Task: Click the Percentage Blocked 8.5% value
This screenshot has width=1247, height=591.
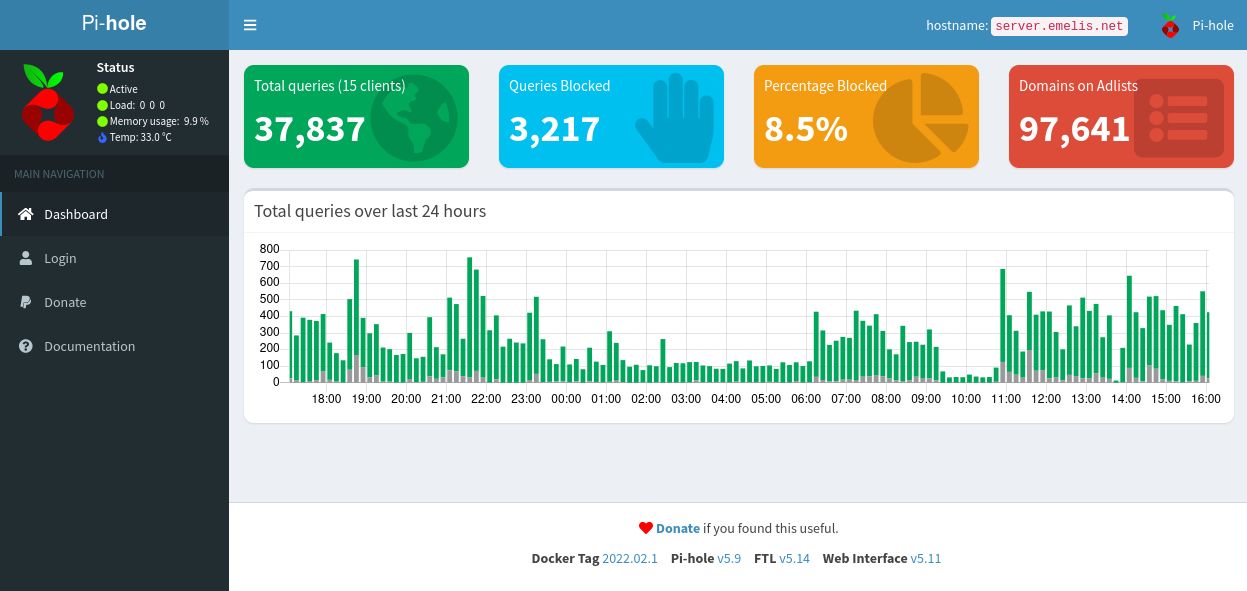Action: (806, 129)
